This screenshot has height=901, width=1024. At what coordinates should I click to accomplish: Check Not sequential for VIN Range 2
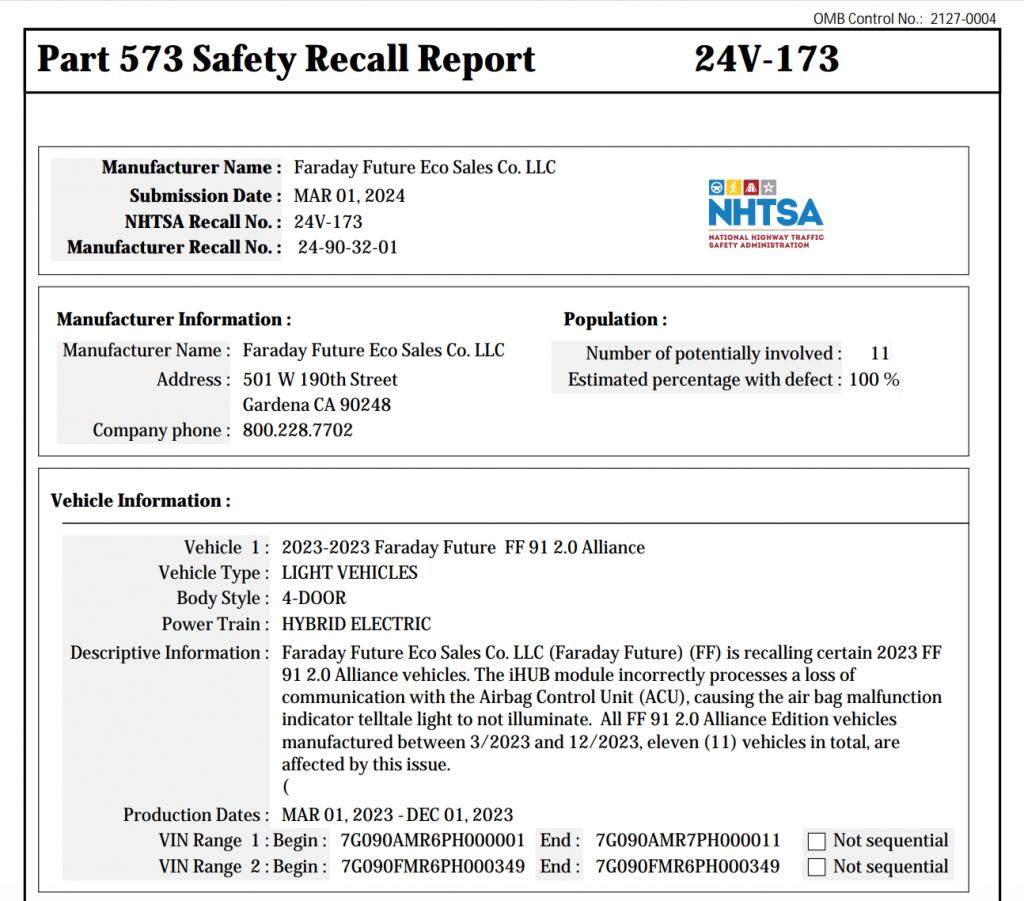click(817, 867)
